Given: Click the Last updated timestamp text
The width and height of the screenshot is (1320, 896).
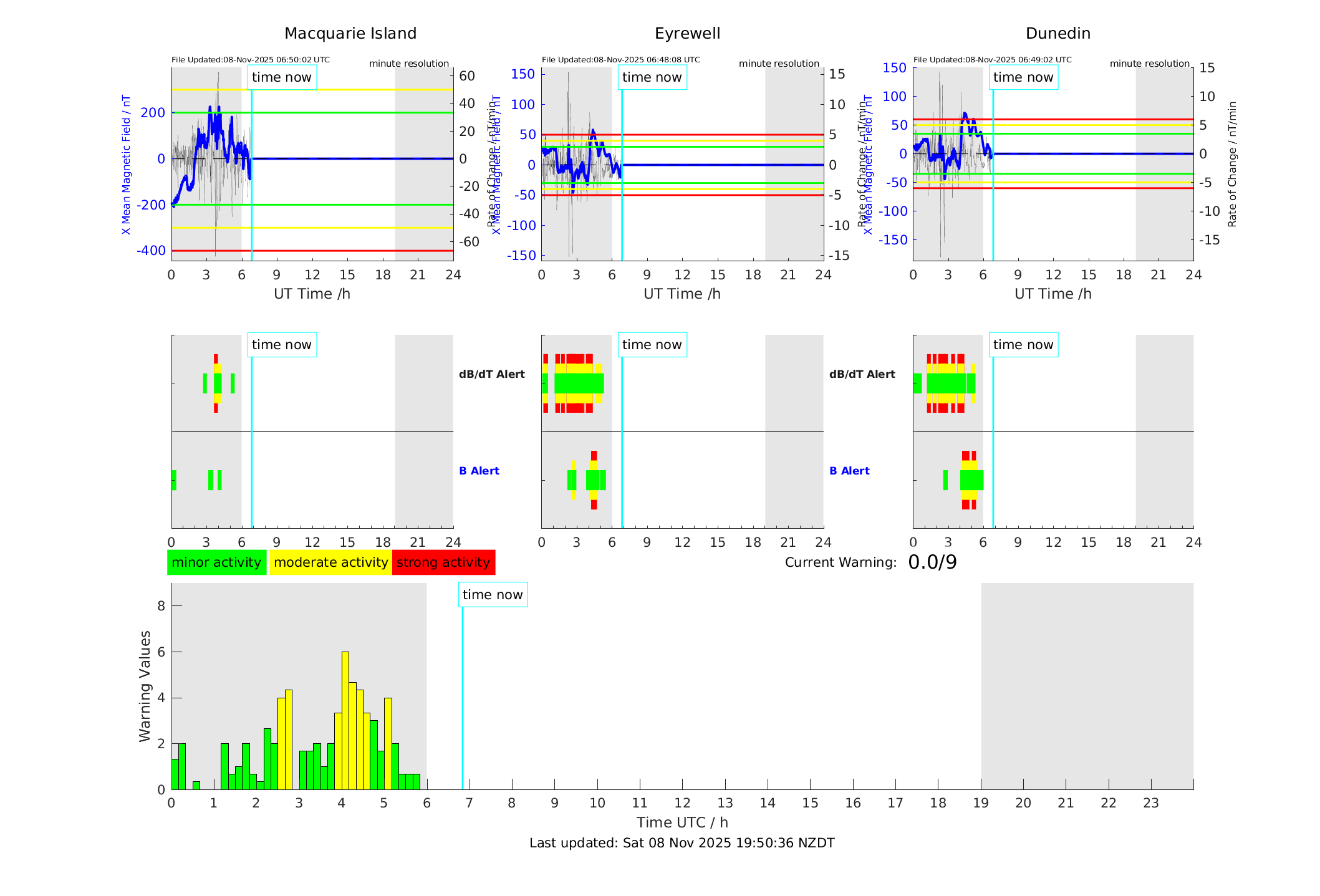Looking at the screenshot, I should (682, 843).
